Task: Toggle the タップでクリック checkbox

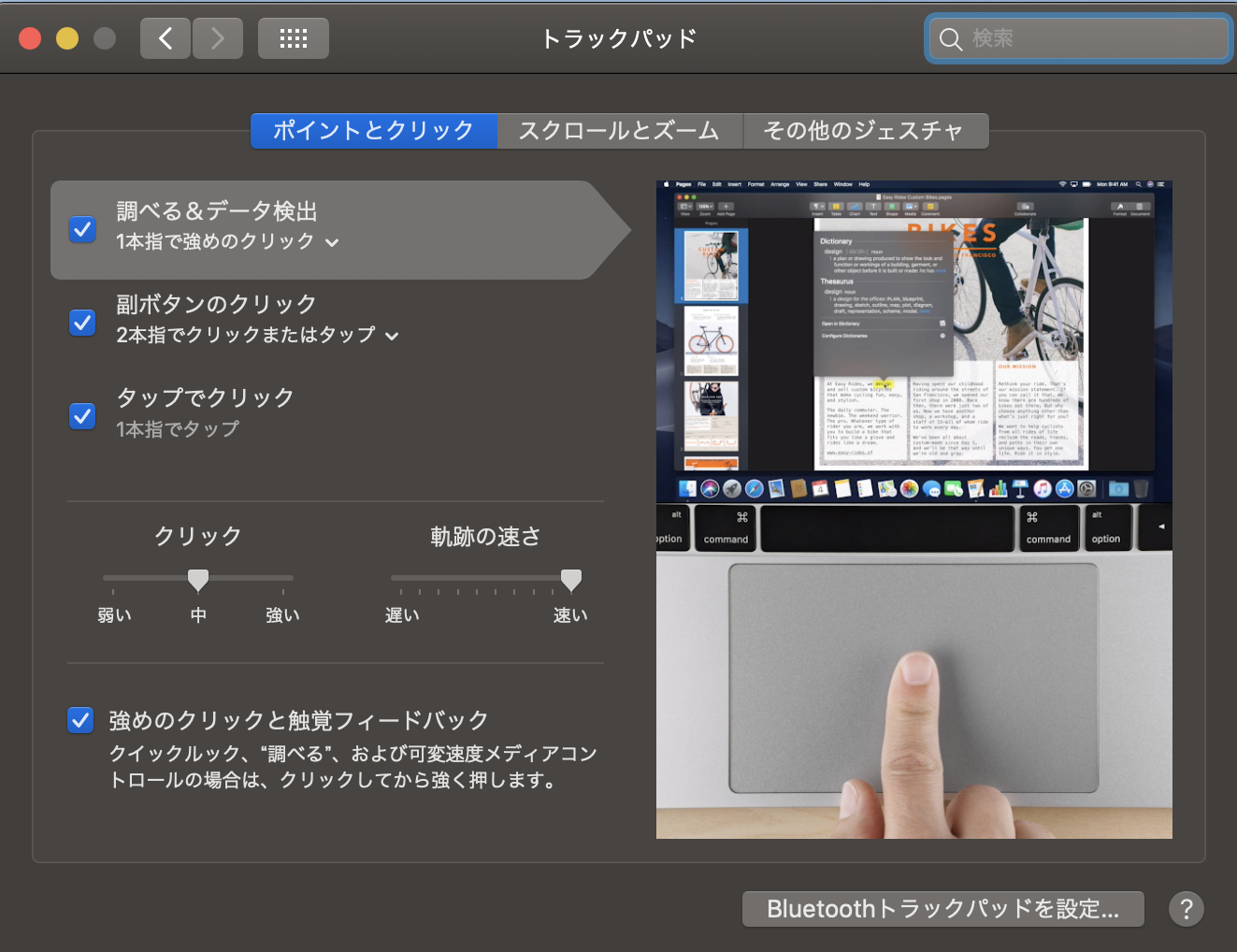Action: click(x=82, y=416)
